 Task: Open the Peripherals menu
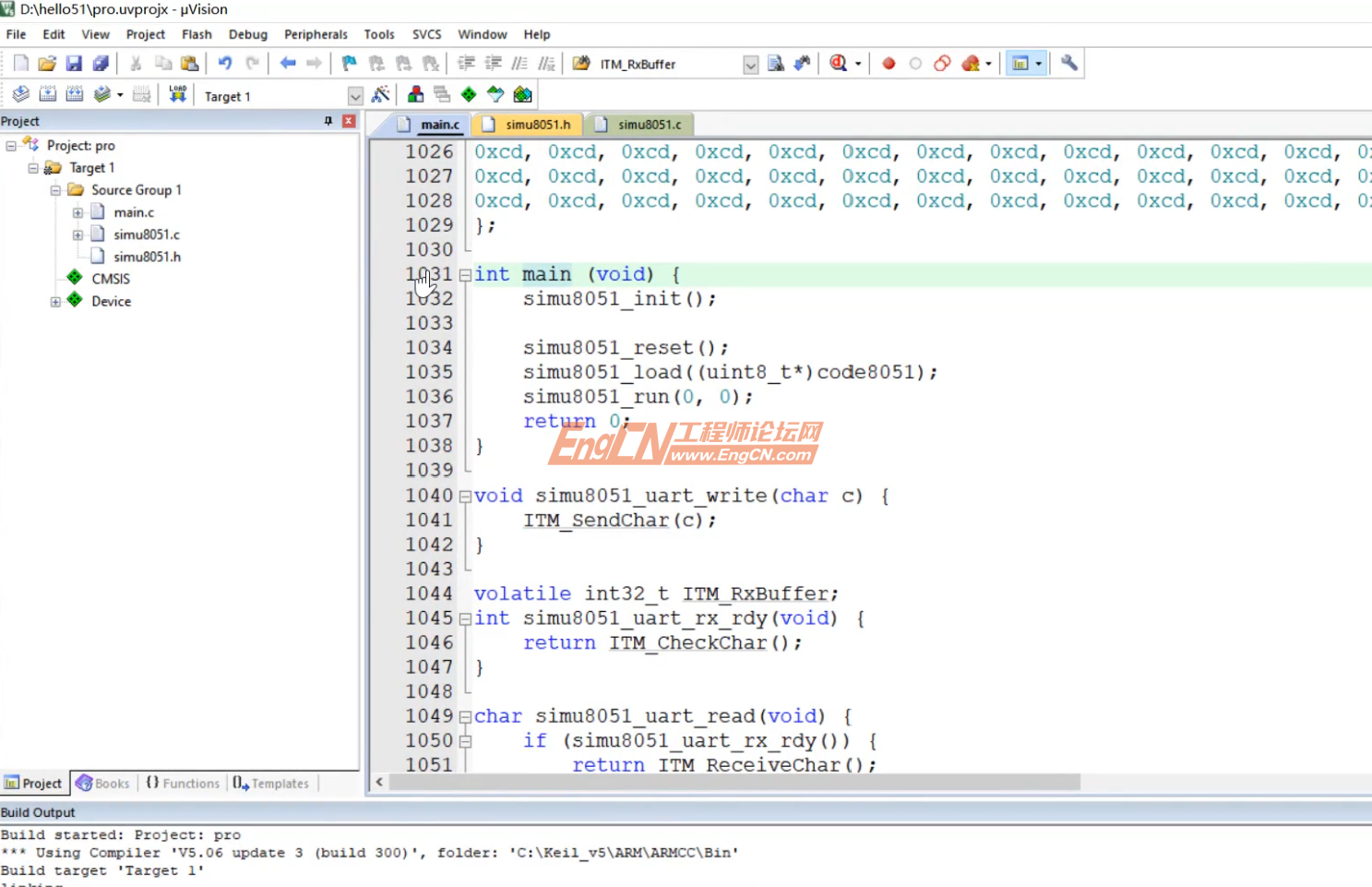click(316, 34)
